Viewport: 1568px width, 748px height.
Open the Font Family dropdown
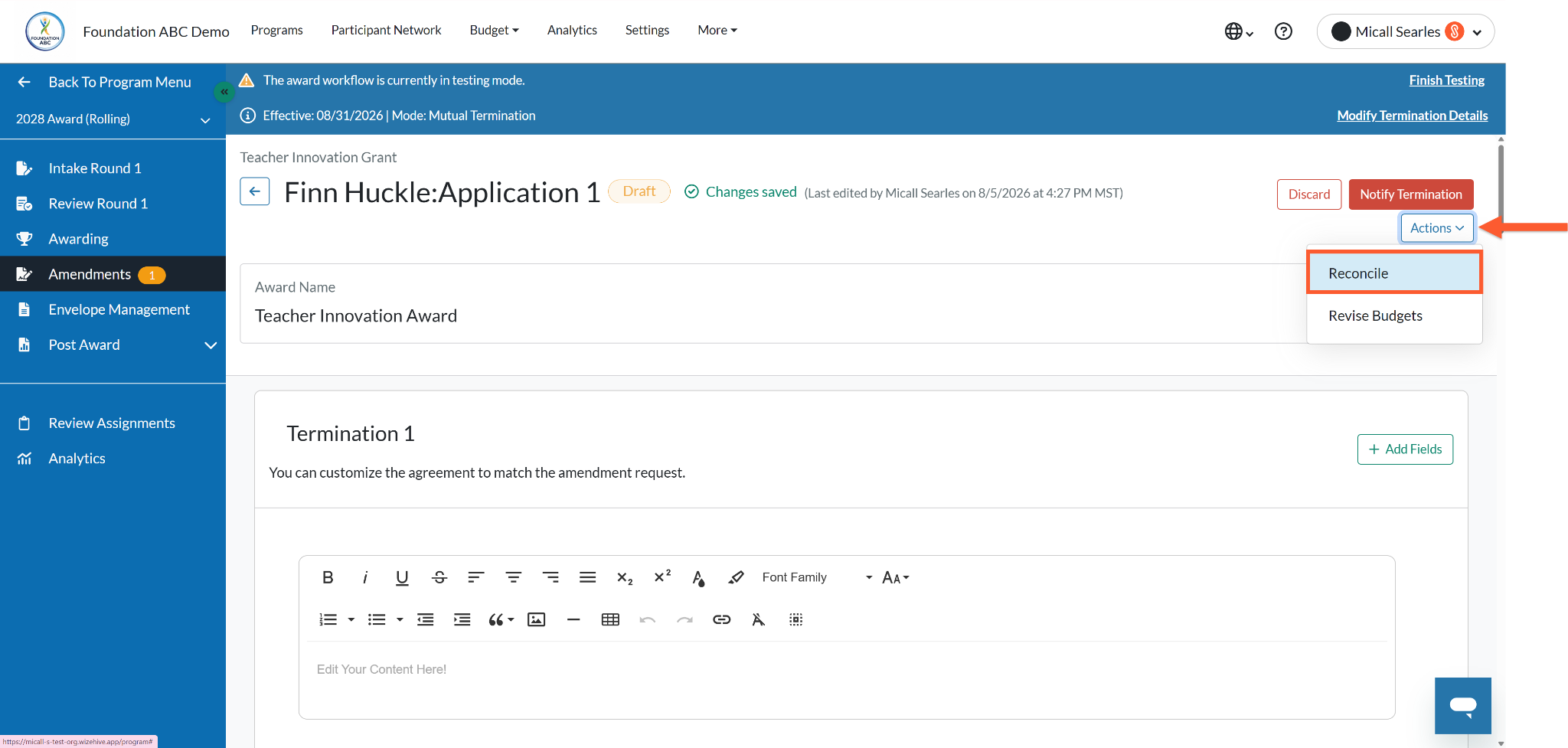817,577
